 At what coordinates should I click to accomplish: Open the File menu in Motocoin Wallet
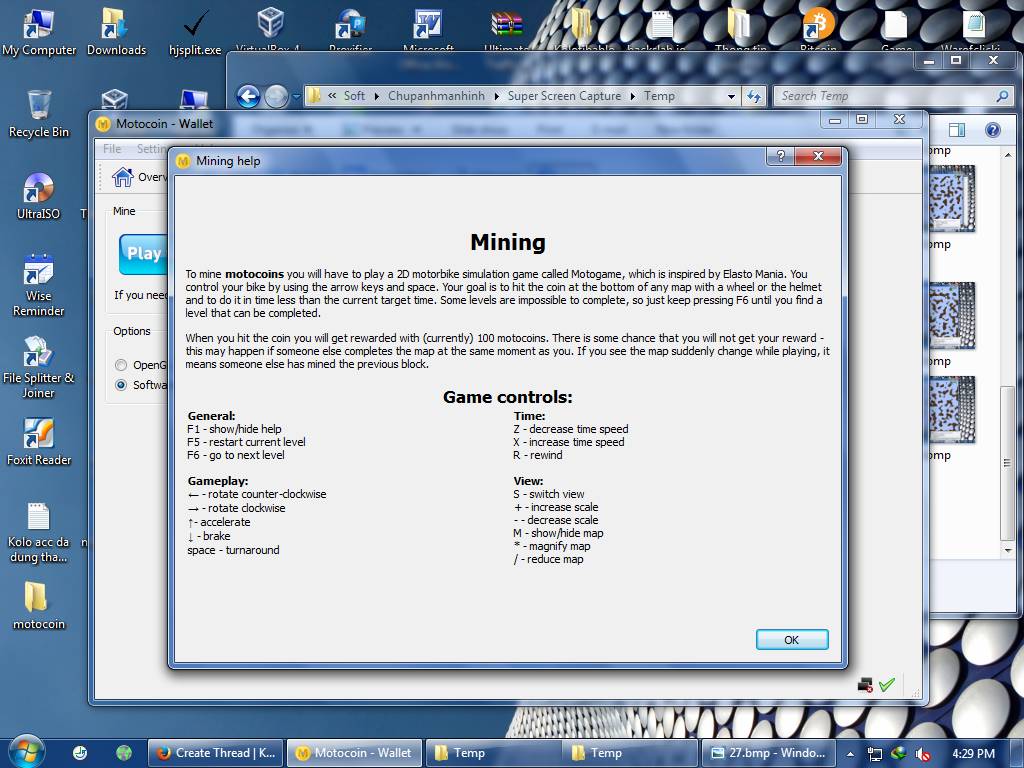[112, 149]
